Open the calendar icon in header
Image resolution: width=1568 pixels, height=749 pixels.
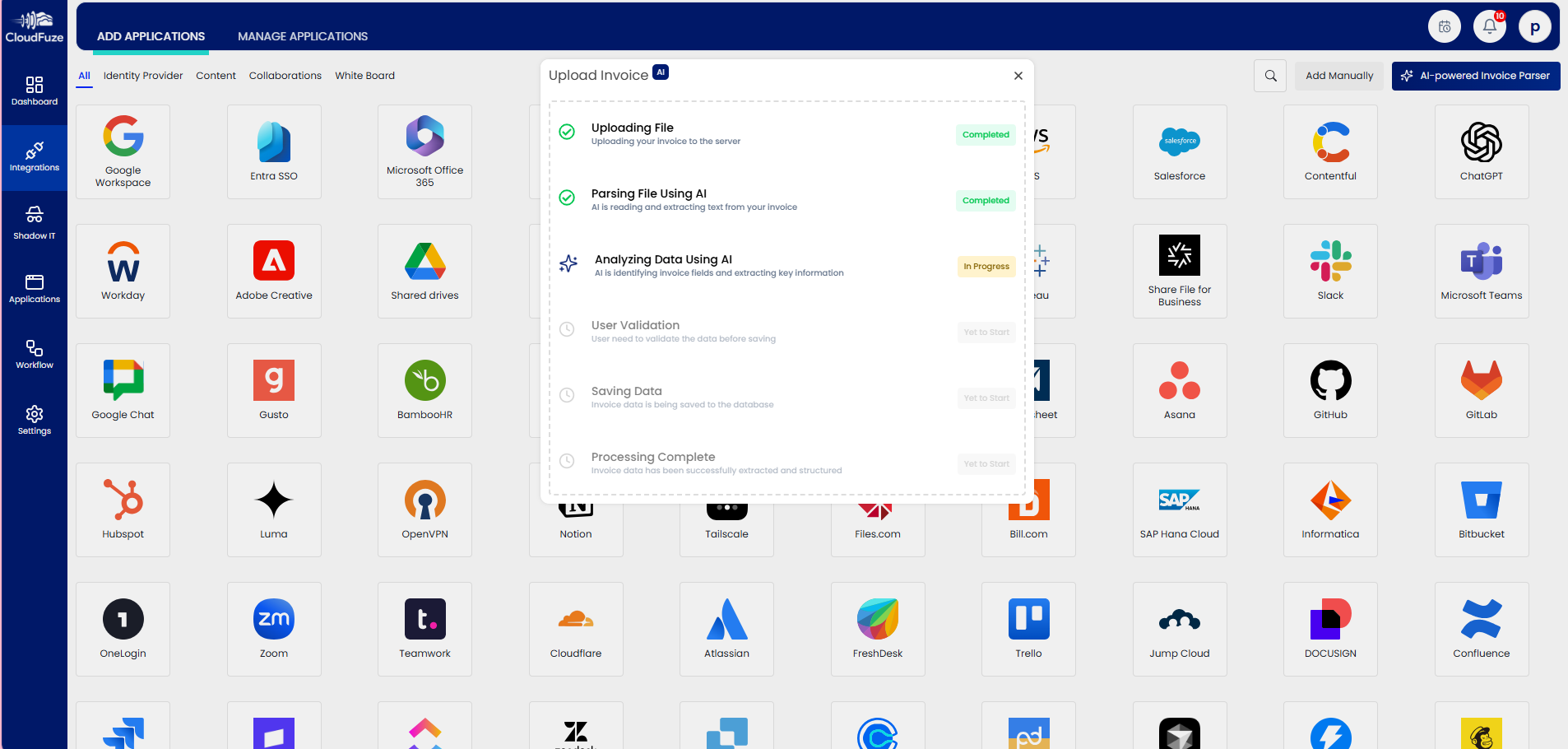[1444, 27]
